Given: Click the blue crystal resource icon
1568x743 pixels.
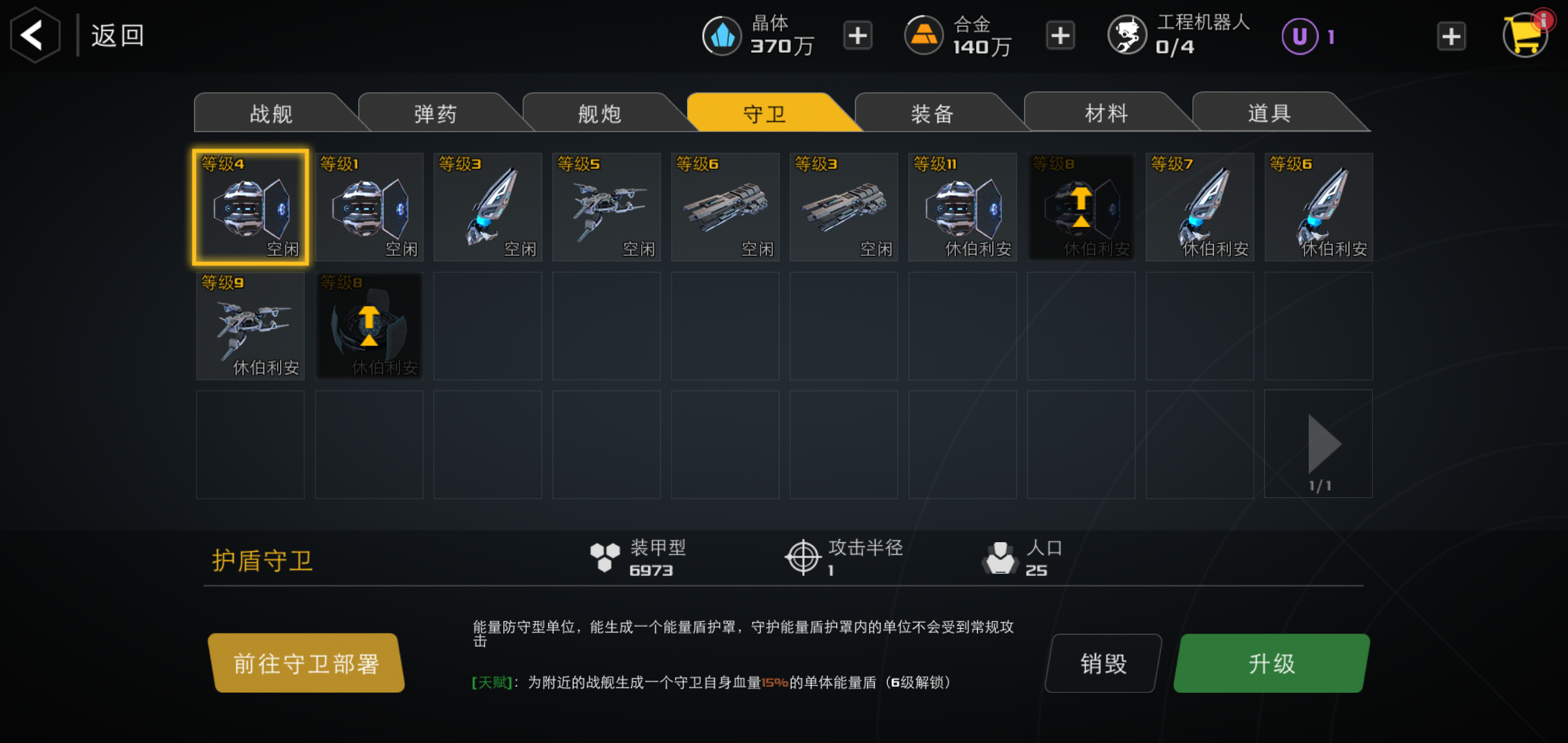Looking at the screenshot, I should [722, 36].
